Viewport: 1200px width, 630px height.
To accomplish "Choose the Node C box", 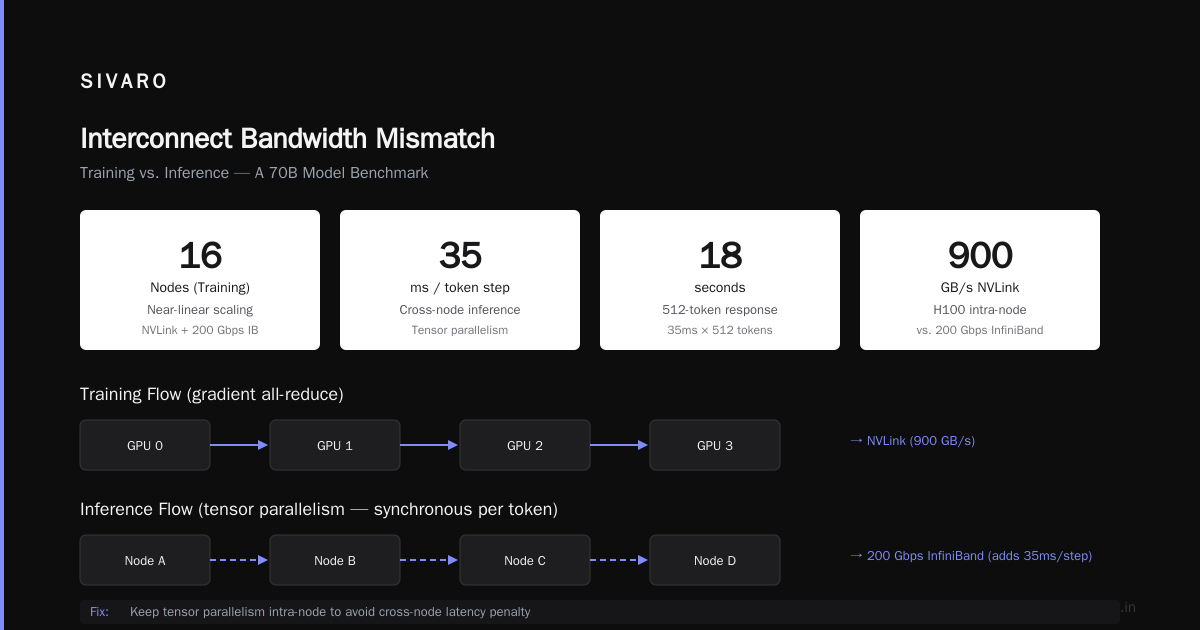I will click(x=525, y=560).
